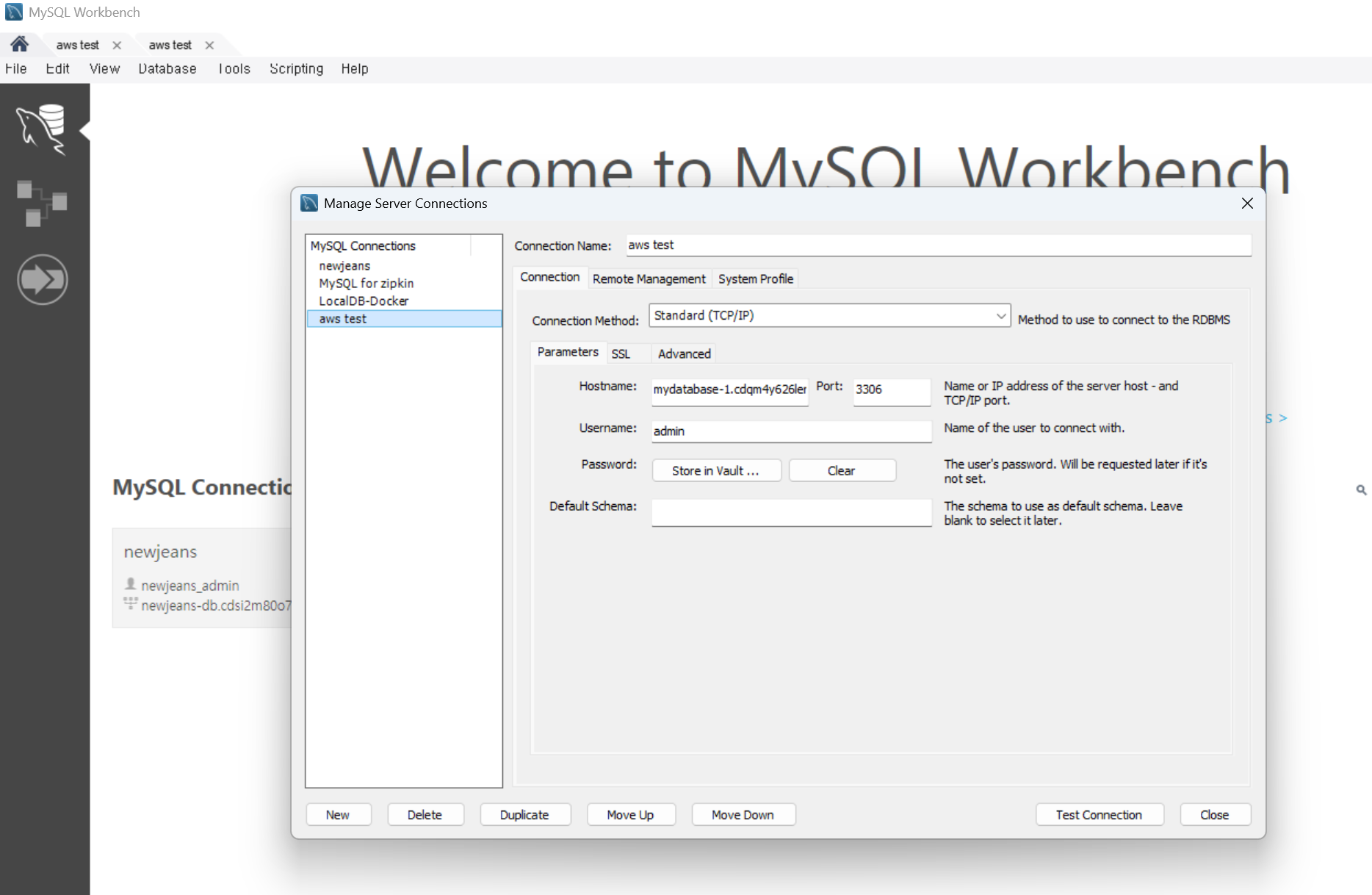
Task: Click the Move Down button
Action: click(x=743, y=815)
